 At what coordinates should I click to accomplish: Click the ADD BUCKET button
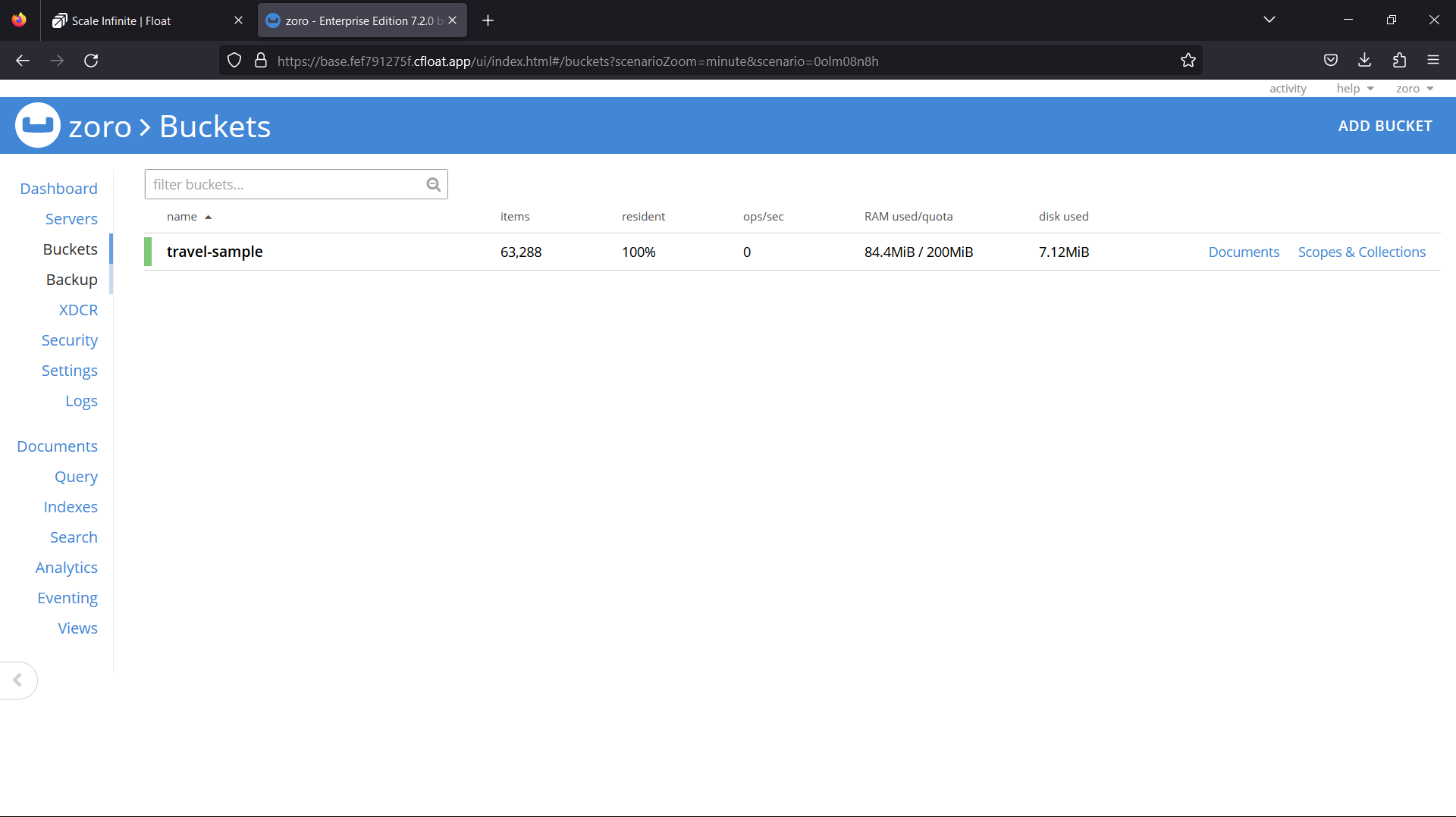(x=1385, y=126)
